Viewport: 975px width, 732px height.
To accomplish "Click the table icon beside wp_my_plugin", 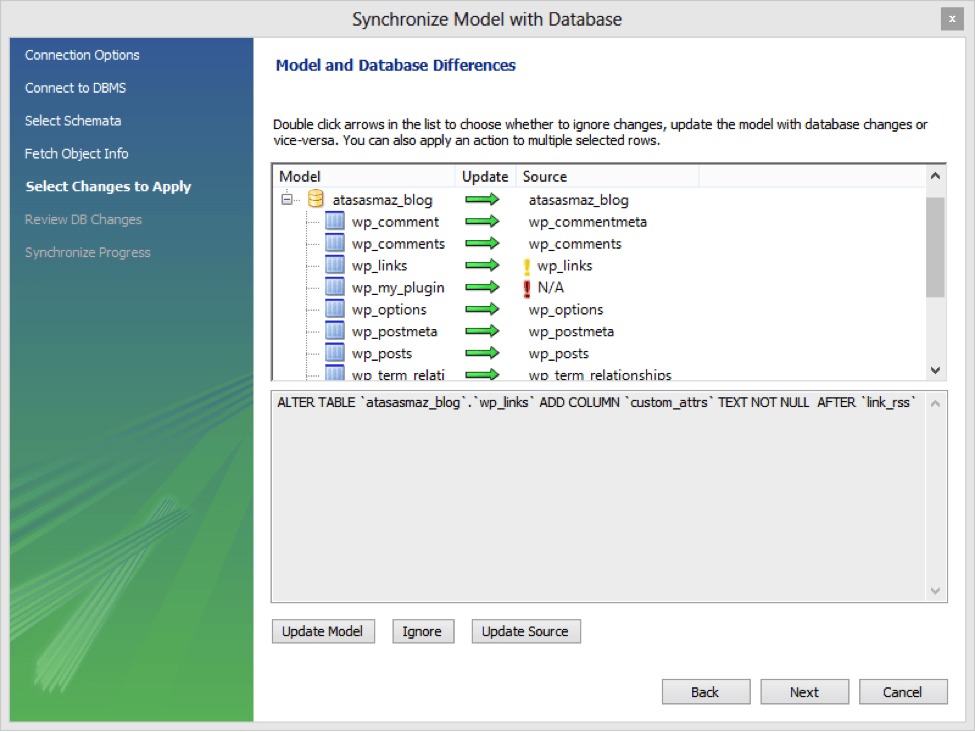I will point(335,287).
